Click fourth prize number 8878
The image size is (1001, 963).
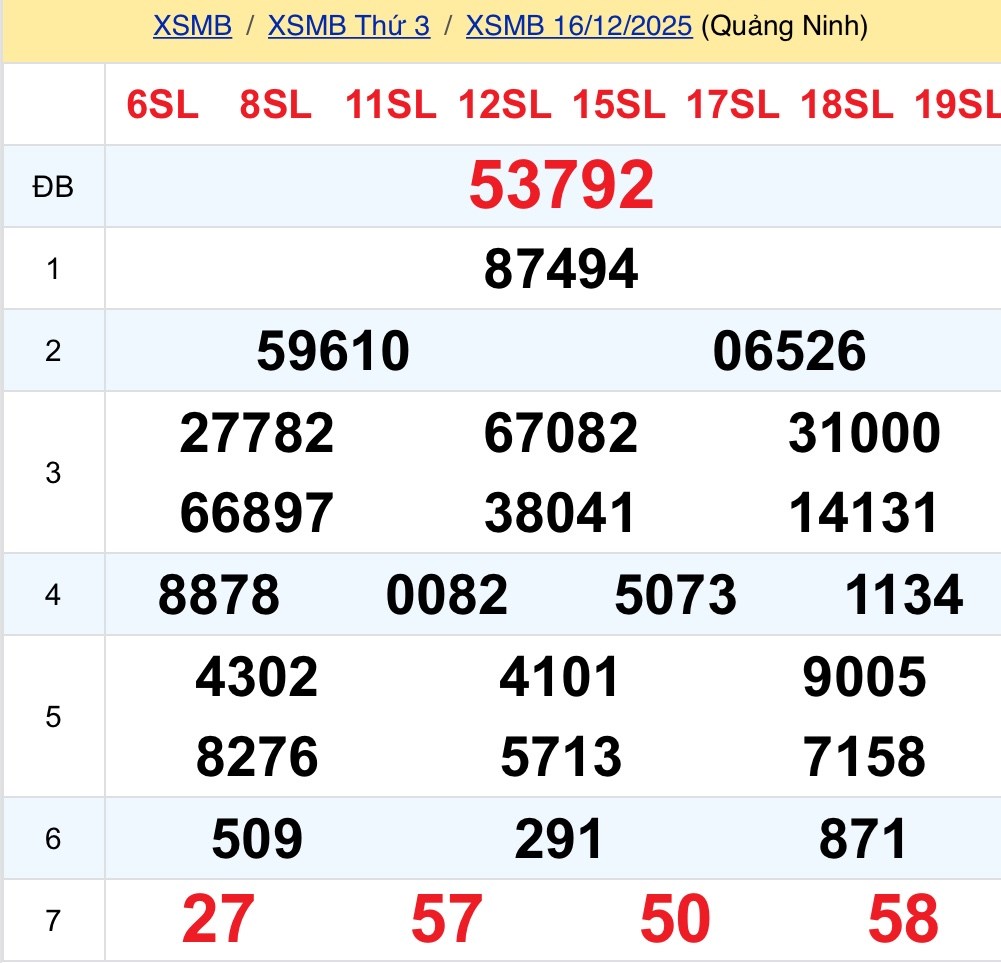(219, 595)
